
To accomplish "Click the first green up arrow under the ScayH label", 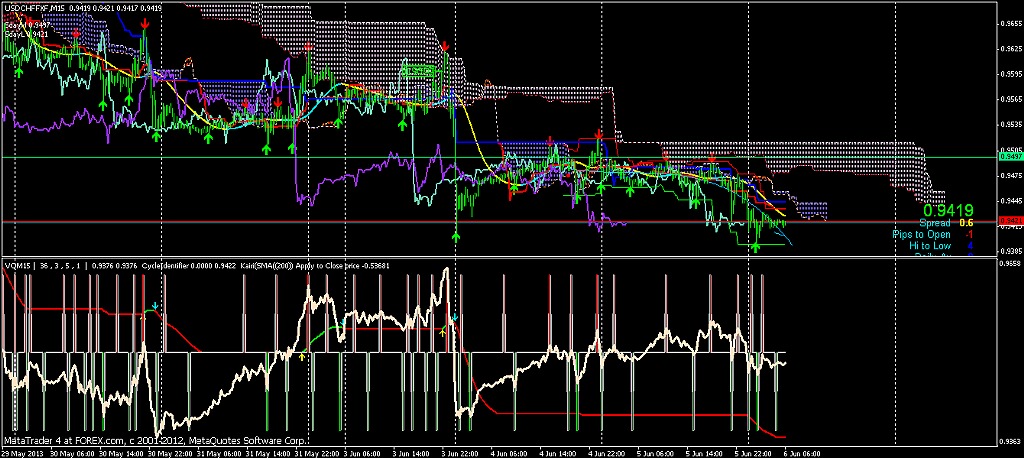I will (18, 70).
